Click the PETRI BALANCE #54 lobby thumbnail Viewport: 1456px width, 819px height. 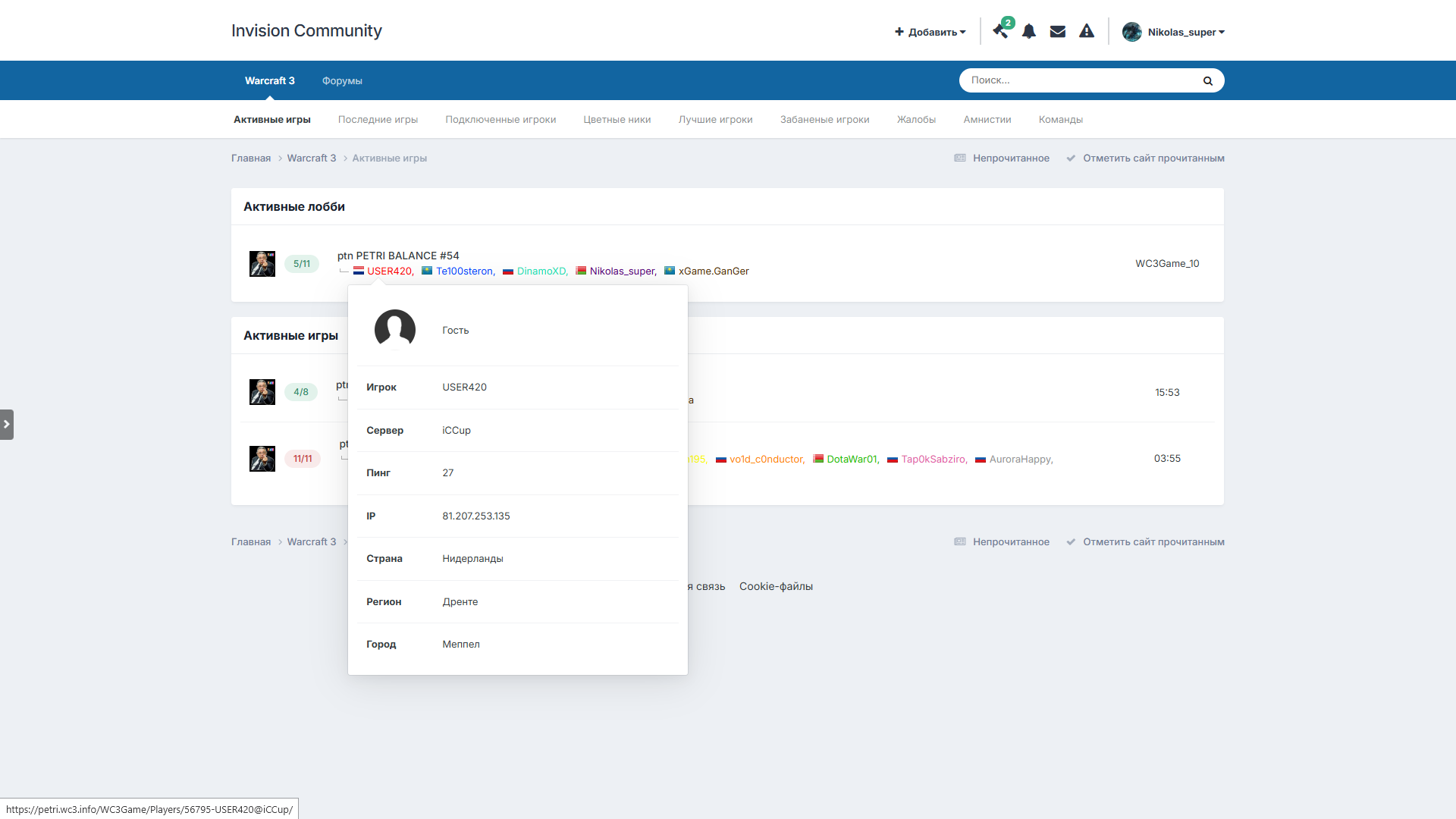(x=262, y=264)
